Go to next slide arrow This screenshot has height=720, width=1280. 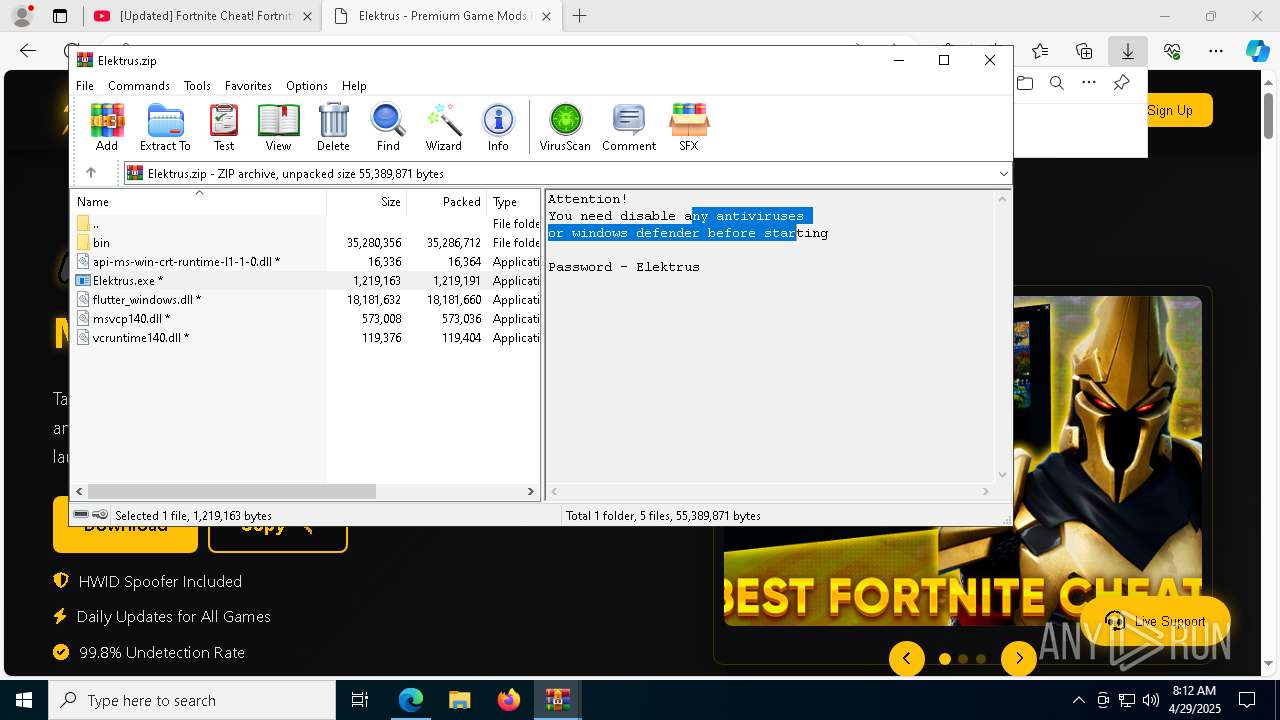pos(1019,658)
